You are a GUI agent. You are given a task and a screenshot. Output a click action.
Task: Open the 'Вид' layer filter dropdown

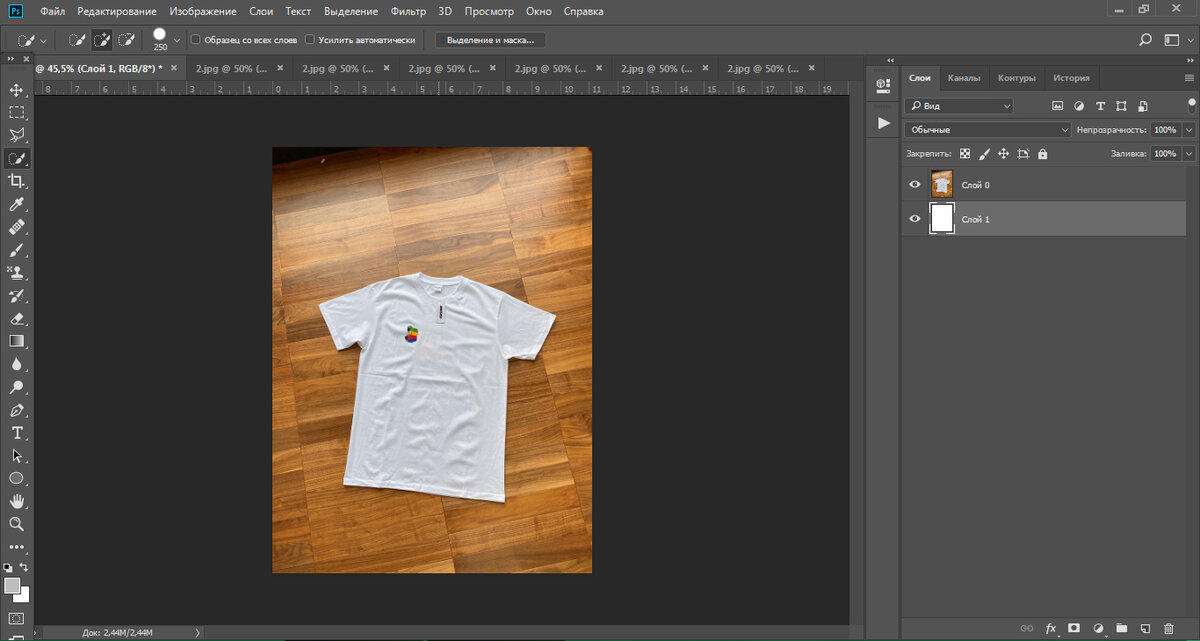[x=959, y=106]
